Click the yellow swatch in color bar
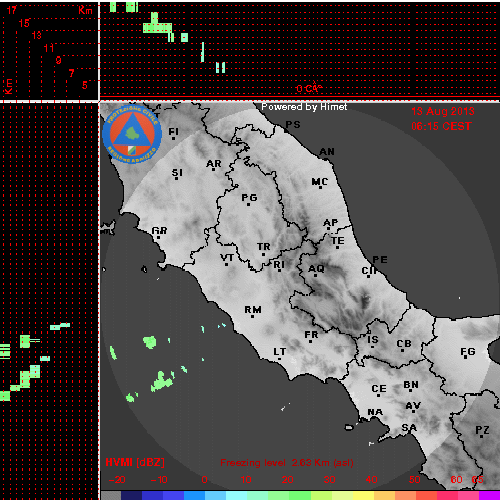The height and width of the screenshot is (500, 500). tap(363, 495)
